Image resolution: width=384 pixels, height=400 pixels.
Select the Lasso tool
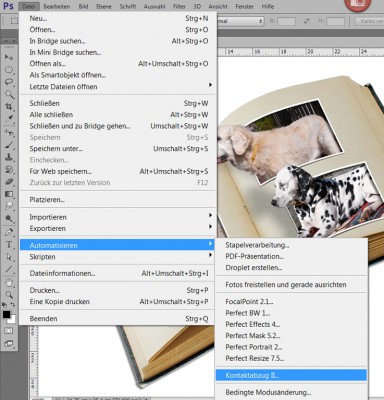(9, 82)
